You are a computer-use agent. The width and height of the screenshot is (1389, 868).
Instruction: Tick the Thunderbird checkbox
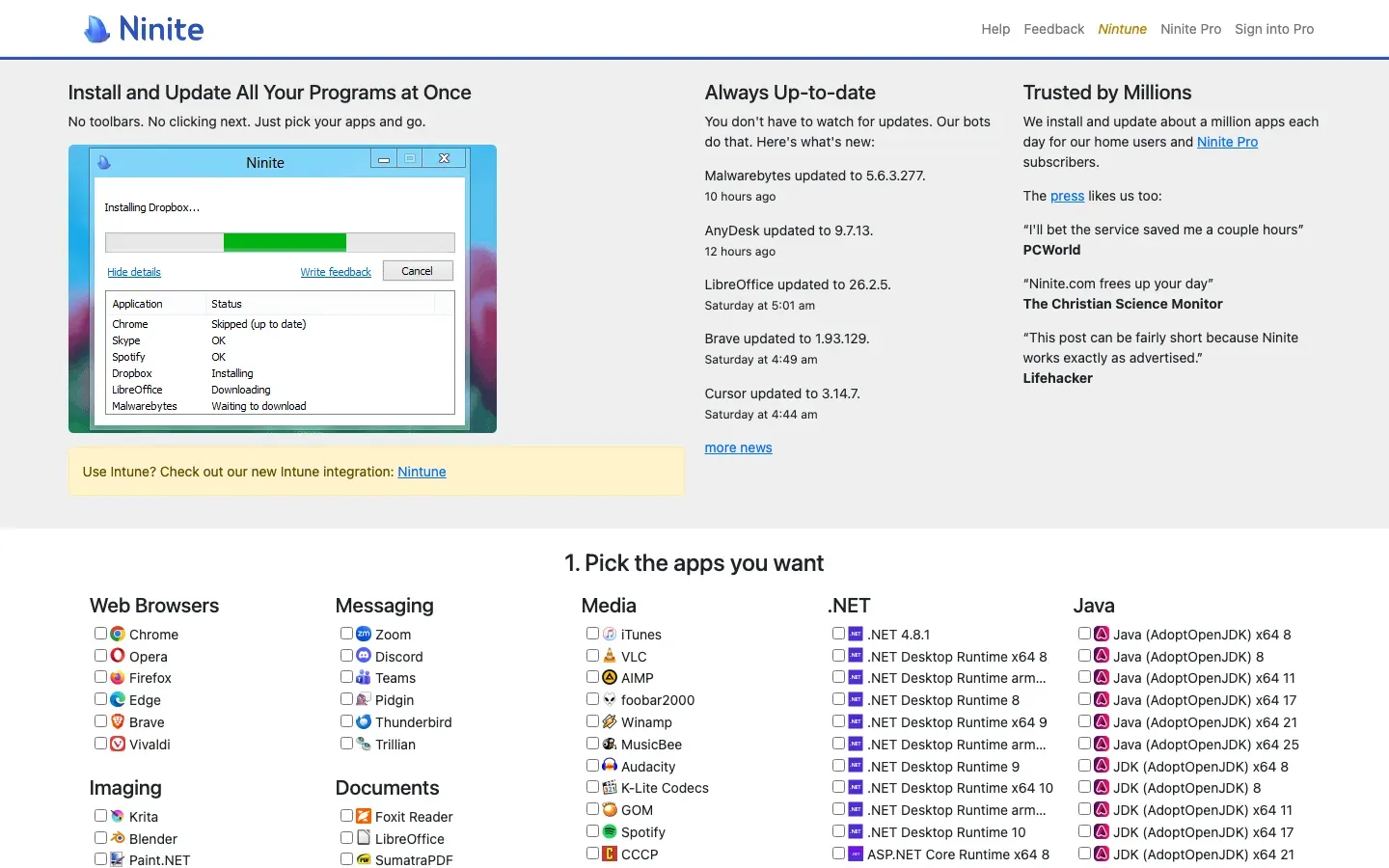(346, 721)
